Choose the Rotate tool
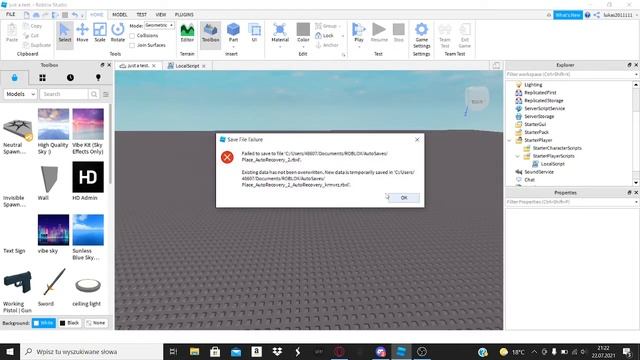This screenshot has height=360, width=640. [x=118, y=33]
